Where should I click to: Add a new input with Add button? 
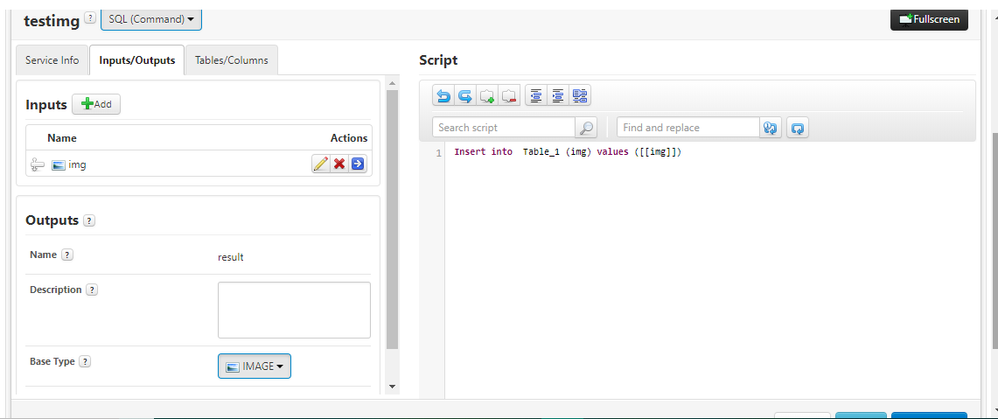[96, 105]
